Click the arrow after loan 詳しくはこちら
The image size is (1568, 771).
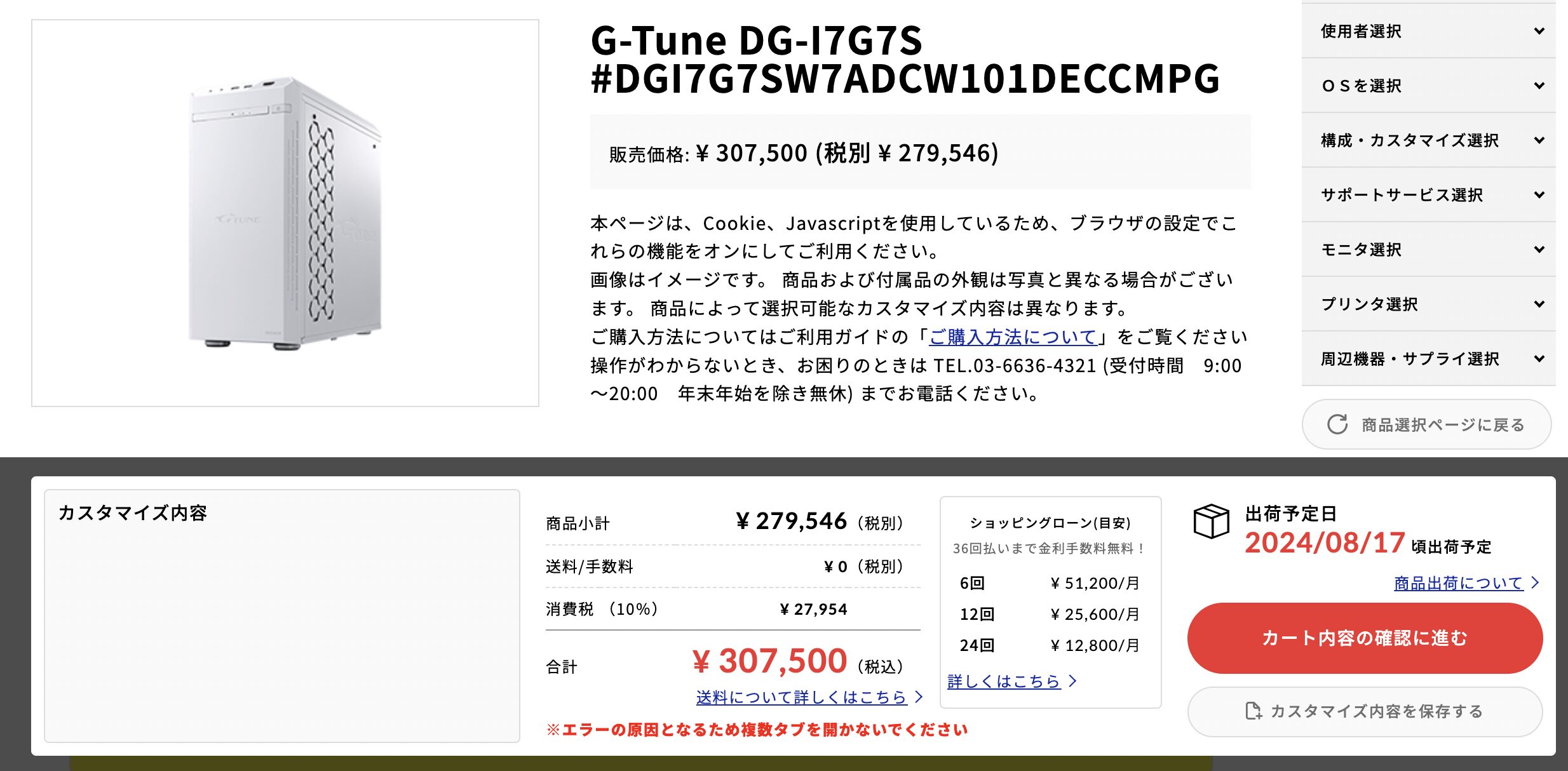point(1072,681)
